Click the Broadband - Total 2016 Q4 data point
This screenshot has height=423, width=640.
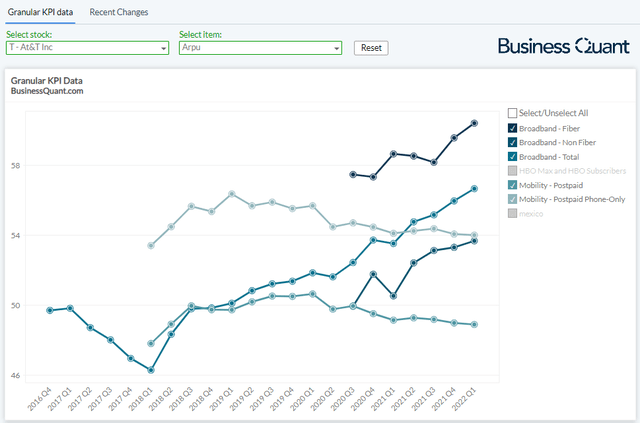[50, 310]
